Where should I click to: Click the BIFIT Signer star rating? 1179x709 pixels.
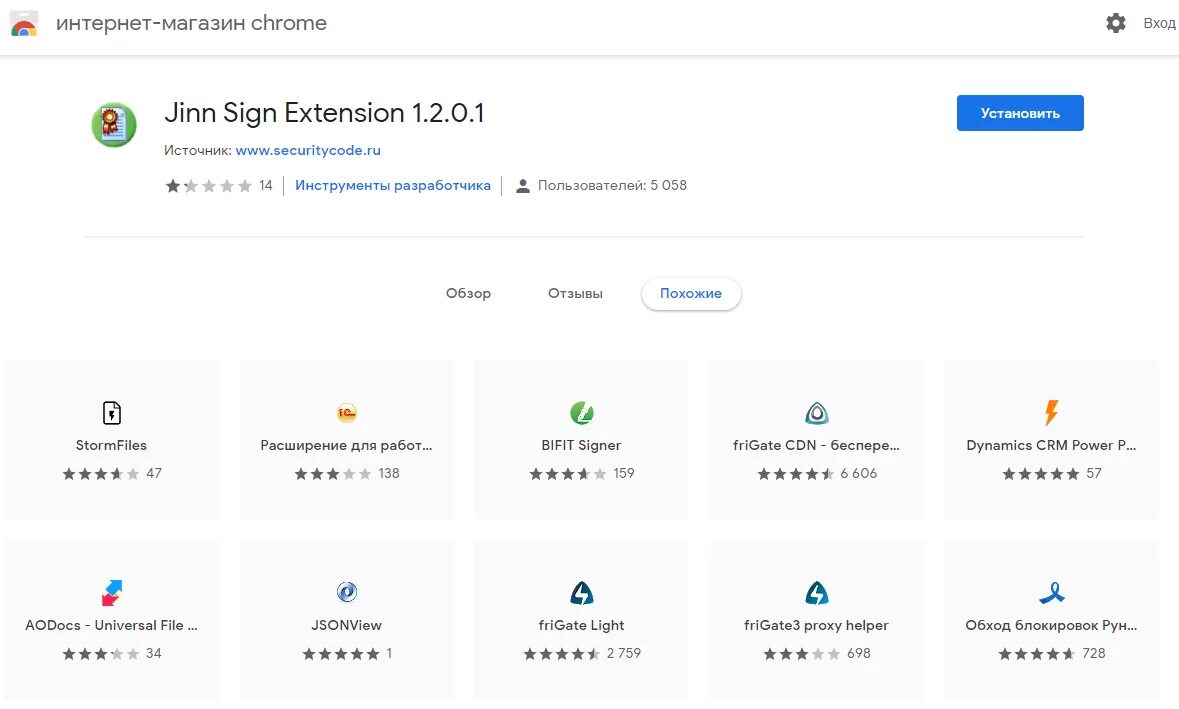[568, 474]
